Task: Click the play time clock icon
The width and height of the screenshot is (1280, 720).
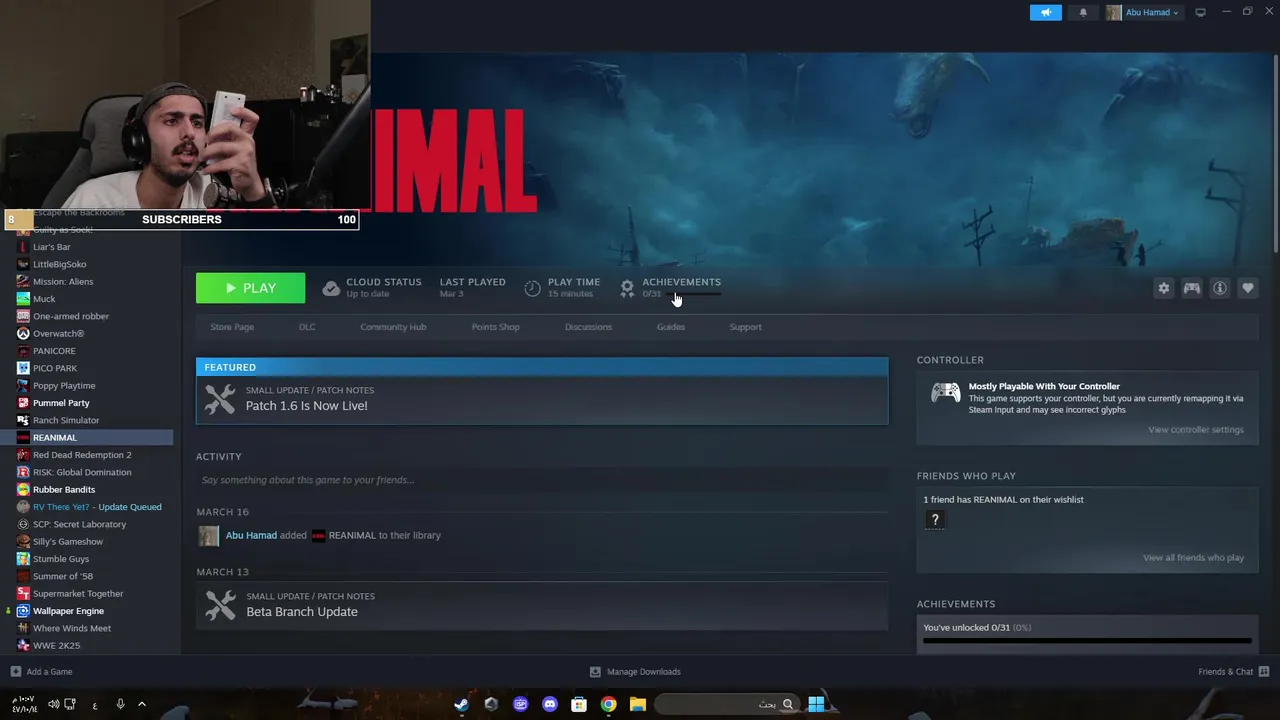Action: [532, 288]
